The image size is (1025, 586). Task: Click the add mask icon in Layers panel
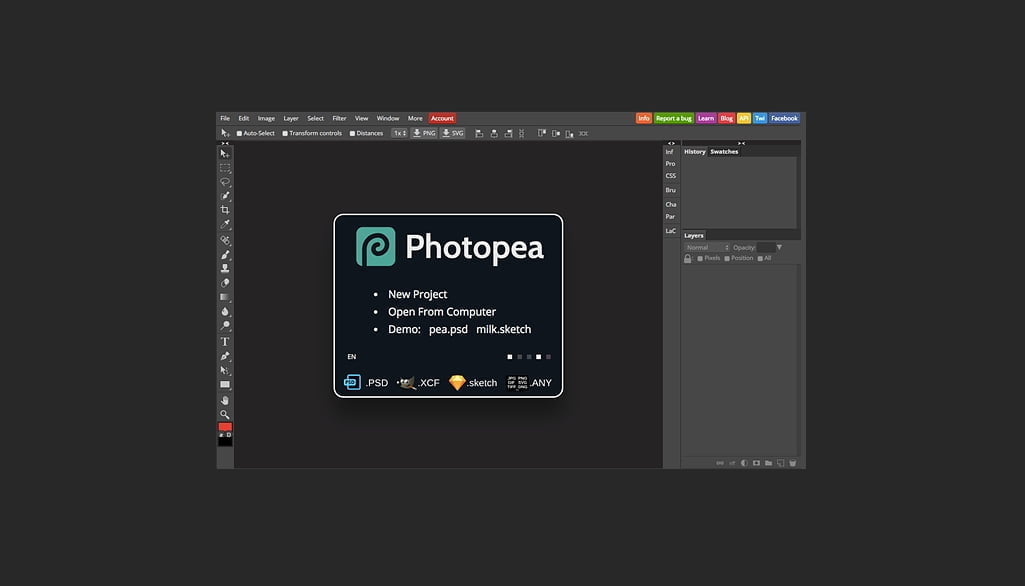click(756, 463)
